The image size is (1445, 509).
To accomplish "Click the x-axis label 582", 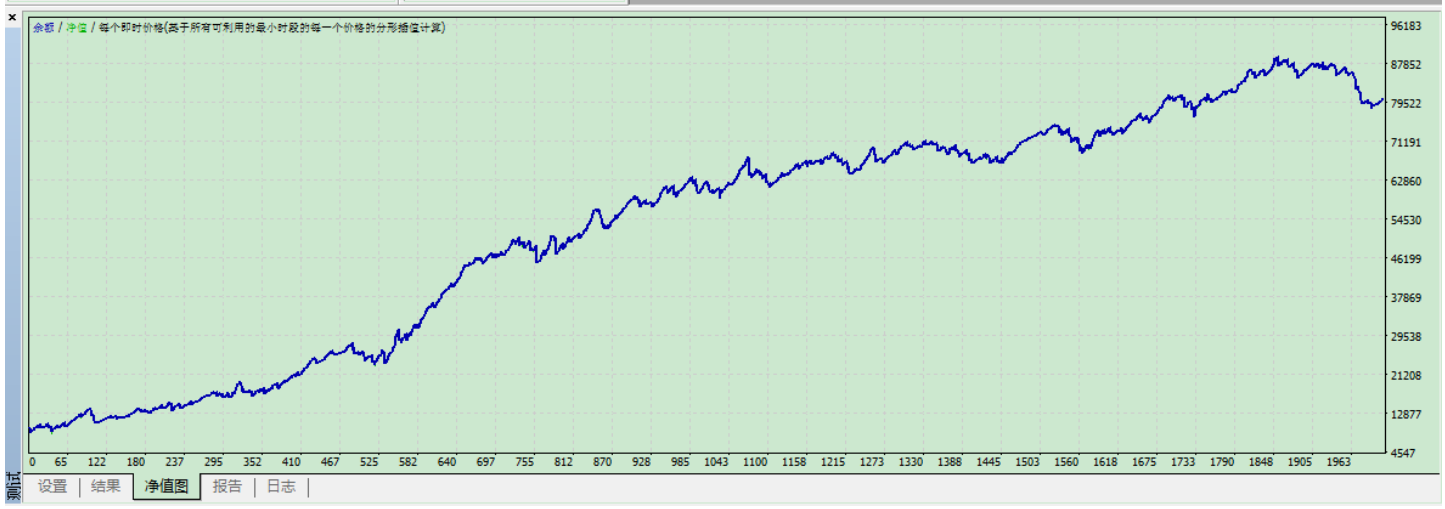I will pos(408,462).
